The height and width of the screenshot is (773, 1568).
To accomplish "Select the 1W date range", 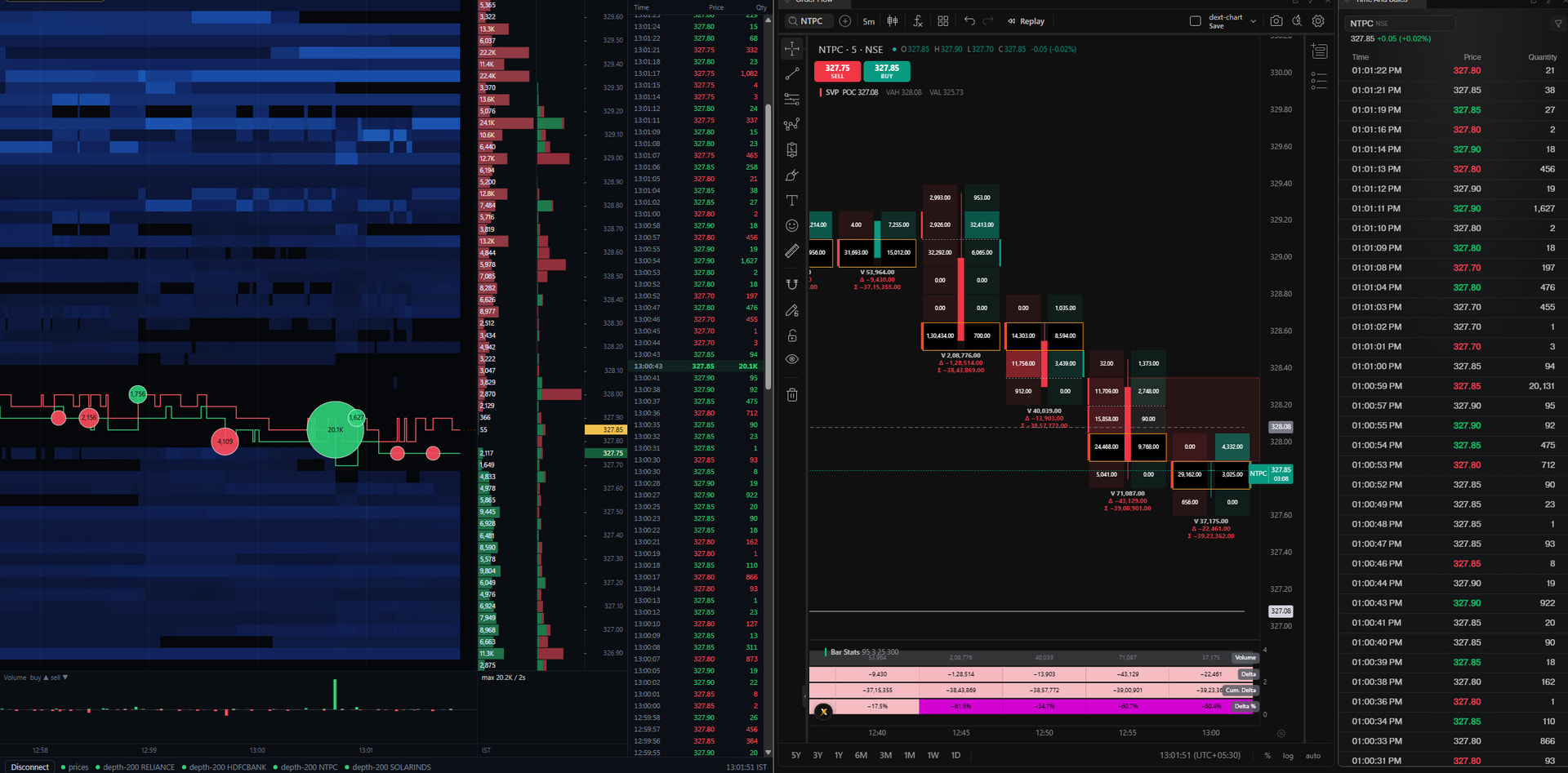I will point(933,755).
